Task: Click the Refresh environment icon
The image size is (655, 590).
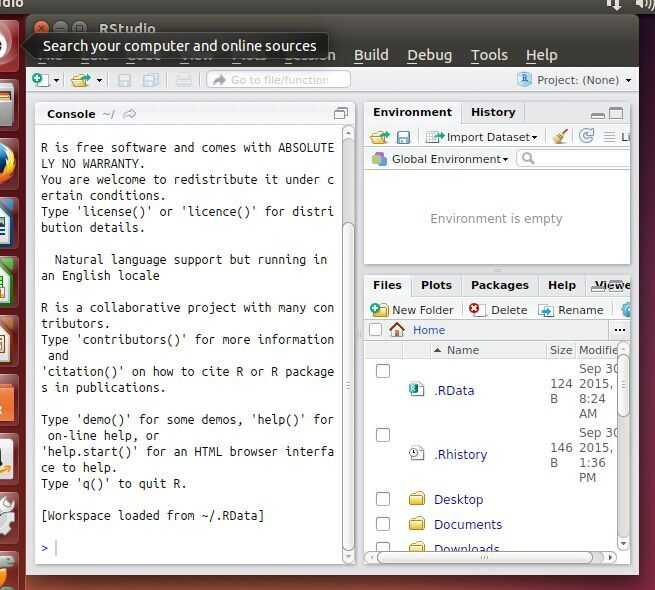Action: click(586, 136)
